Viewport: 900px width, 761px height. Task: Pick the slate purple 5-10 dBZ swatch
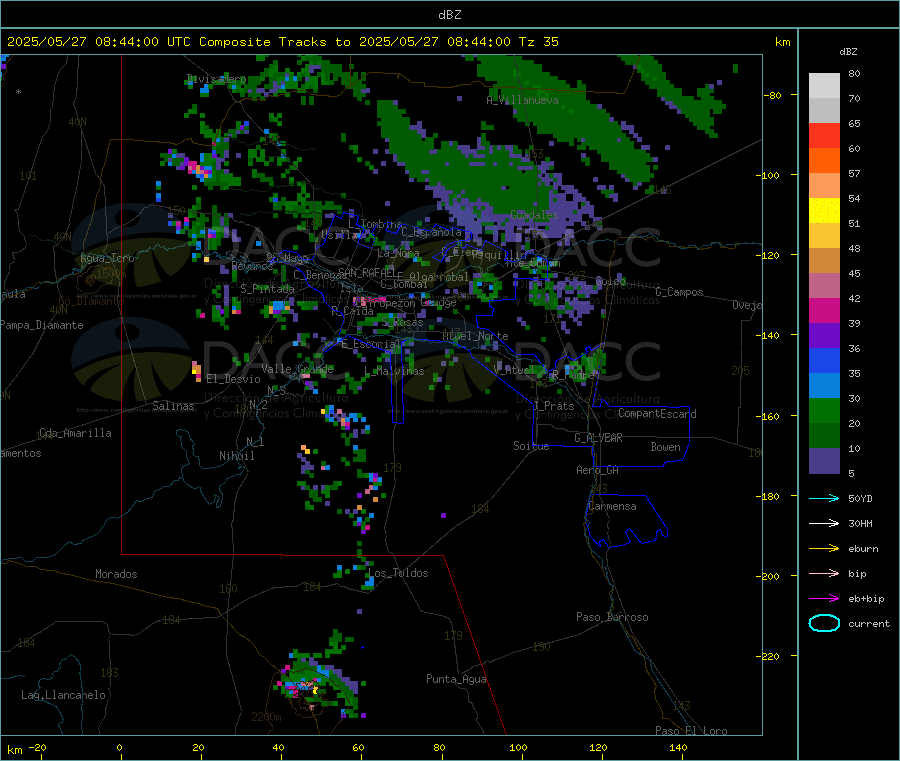click(x=824, y=461)
